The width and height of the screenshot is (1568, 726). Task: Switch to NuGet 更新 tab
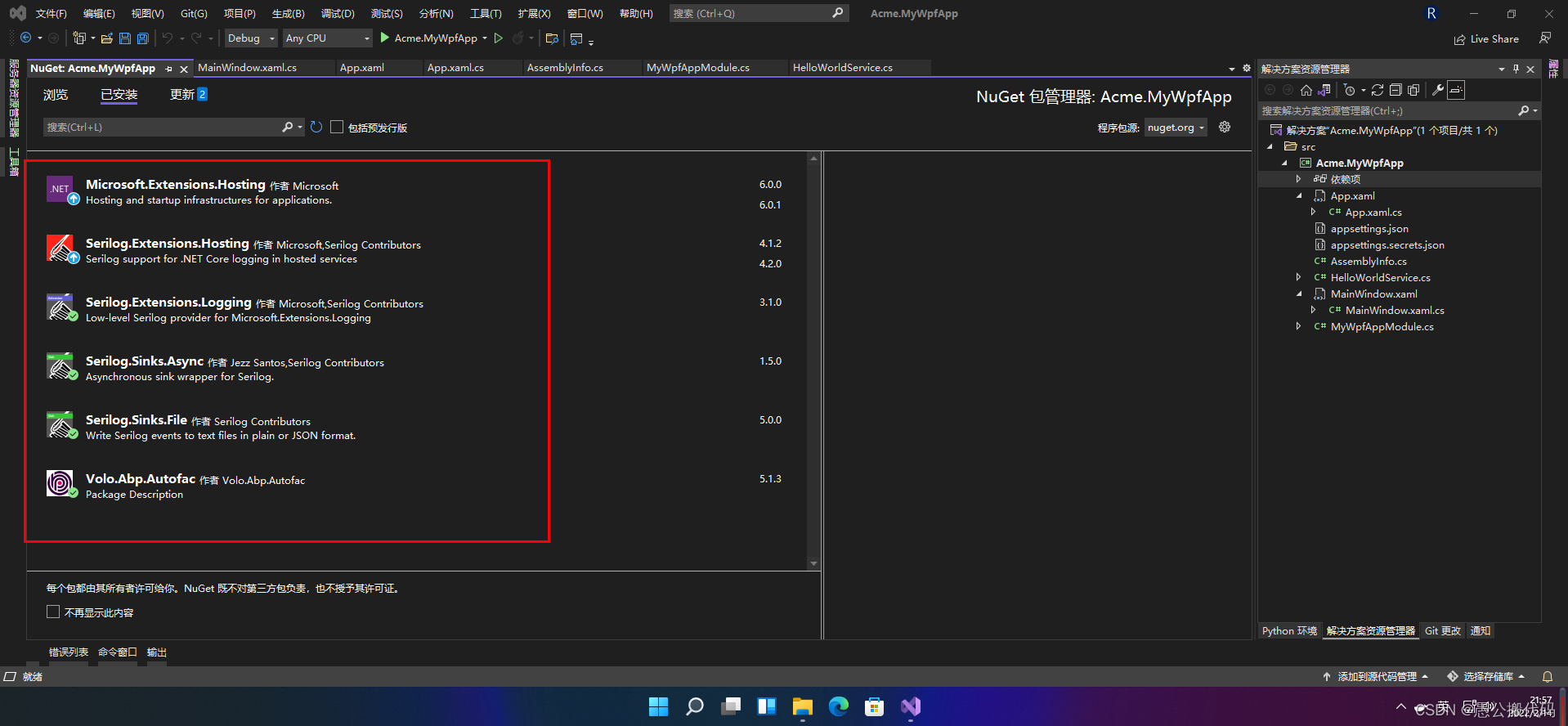[x=188, y=95]
